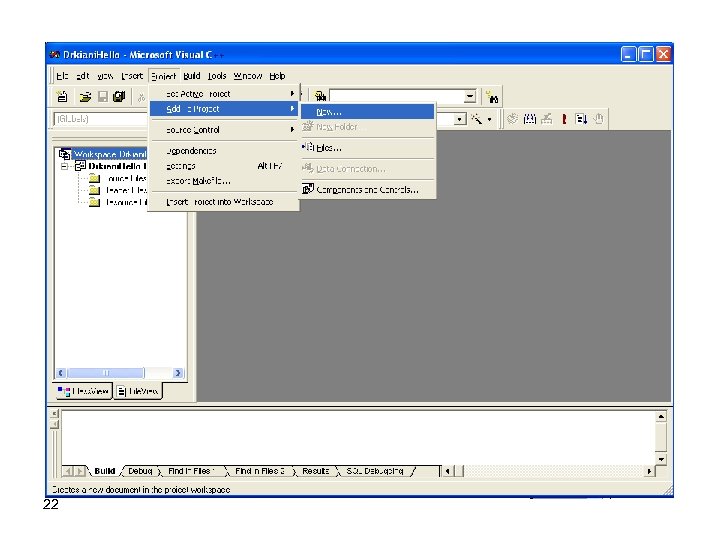
Task: Choose Export Makefile... in Project menu
Action: (x=224, y=181)
